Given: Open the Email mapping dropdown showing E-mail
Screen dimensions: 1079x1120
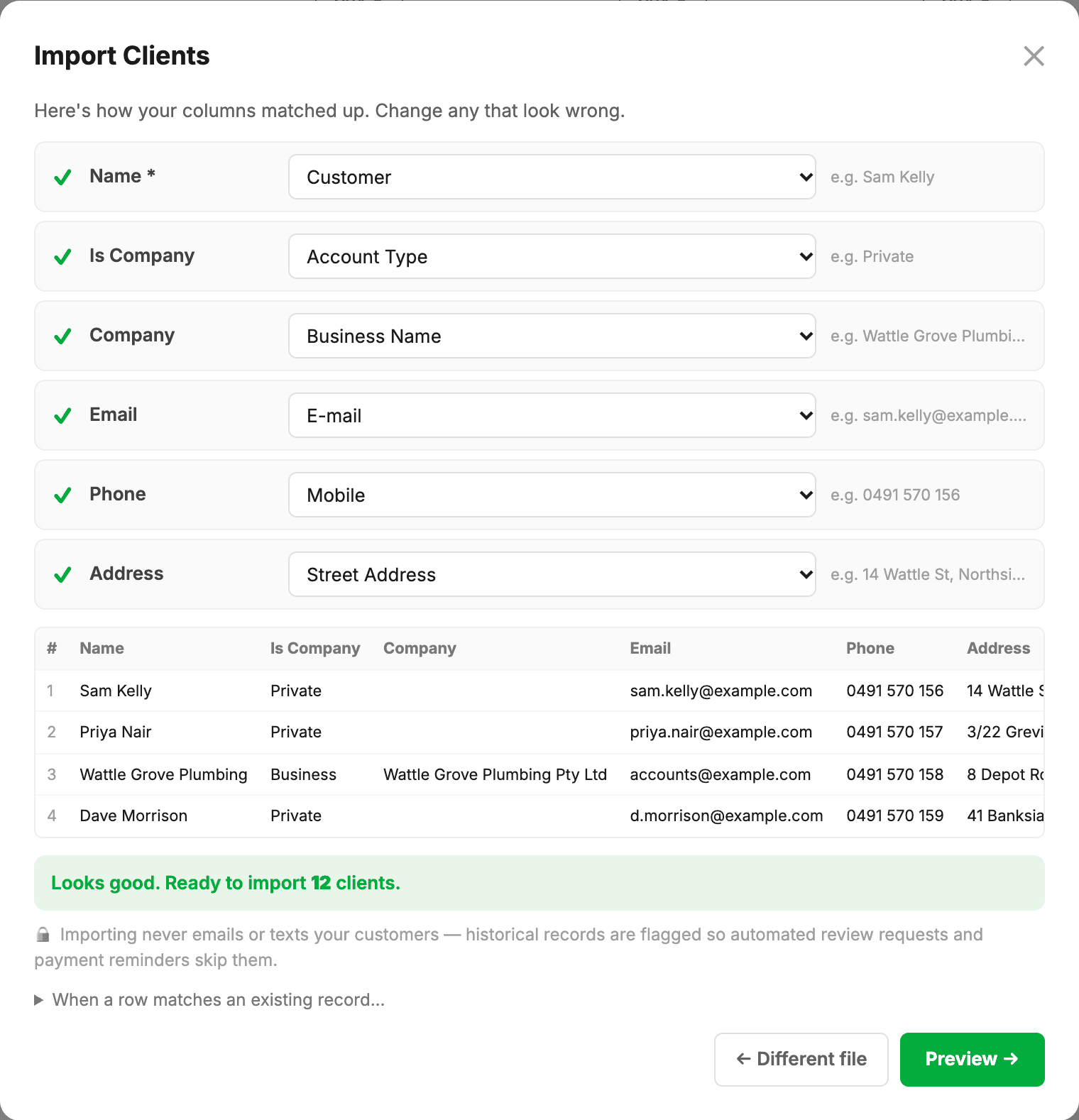Looking at the screenshot, I should click(552, 415).
